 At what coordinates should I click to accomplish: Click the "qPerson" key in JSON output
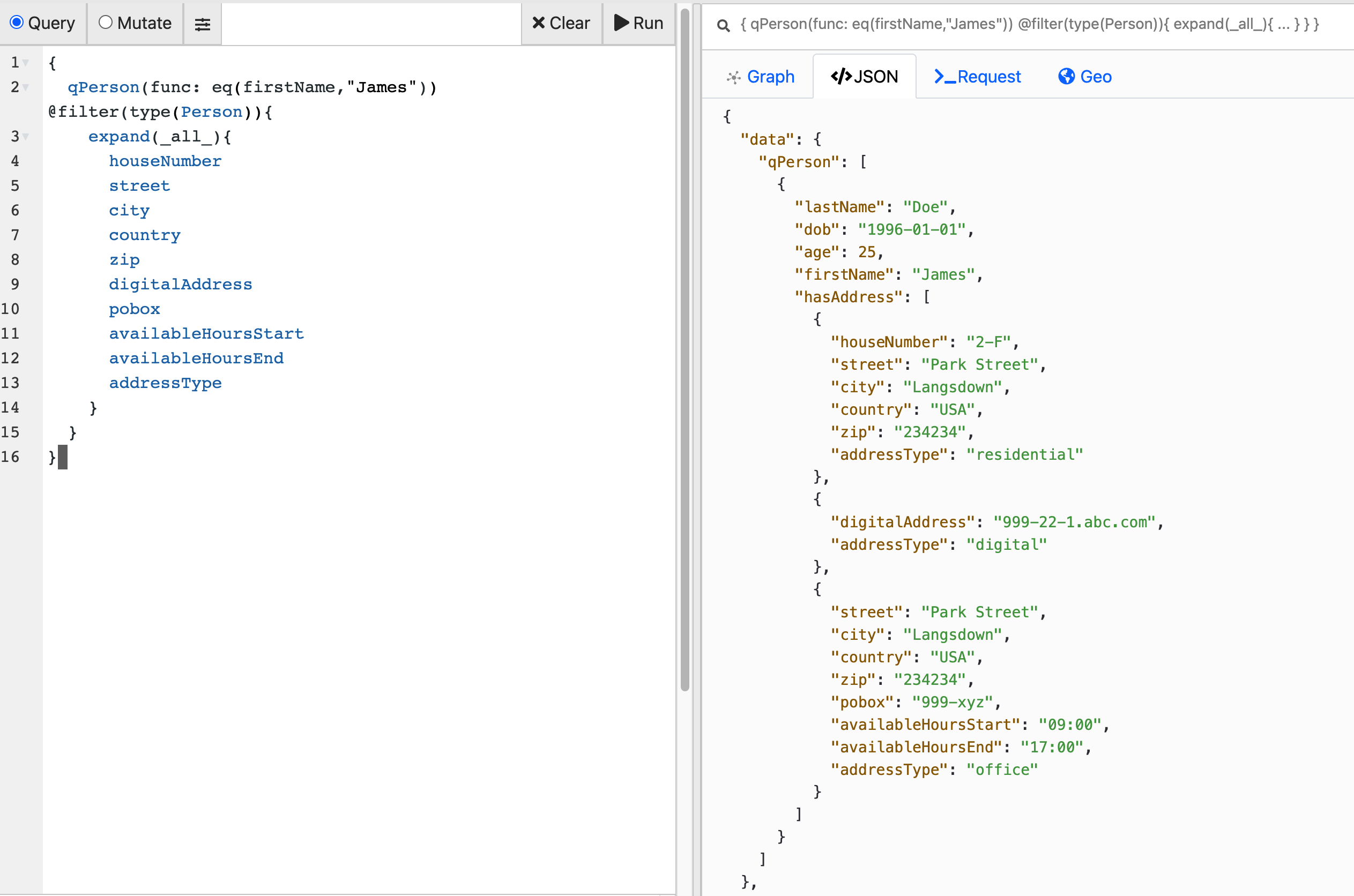click(x=799, y=162)
